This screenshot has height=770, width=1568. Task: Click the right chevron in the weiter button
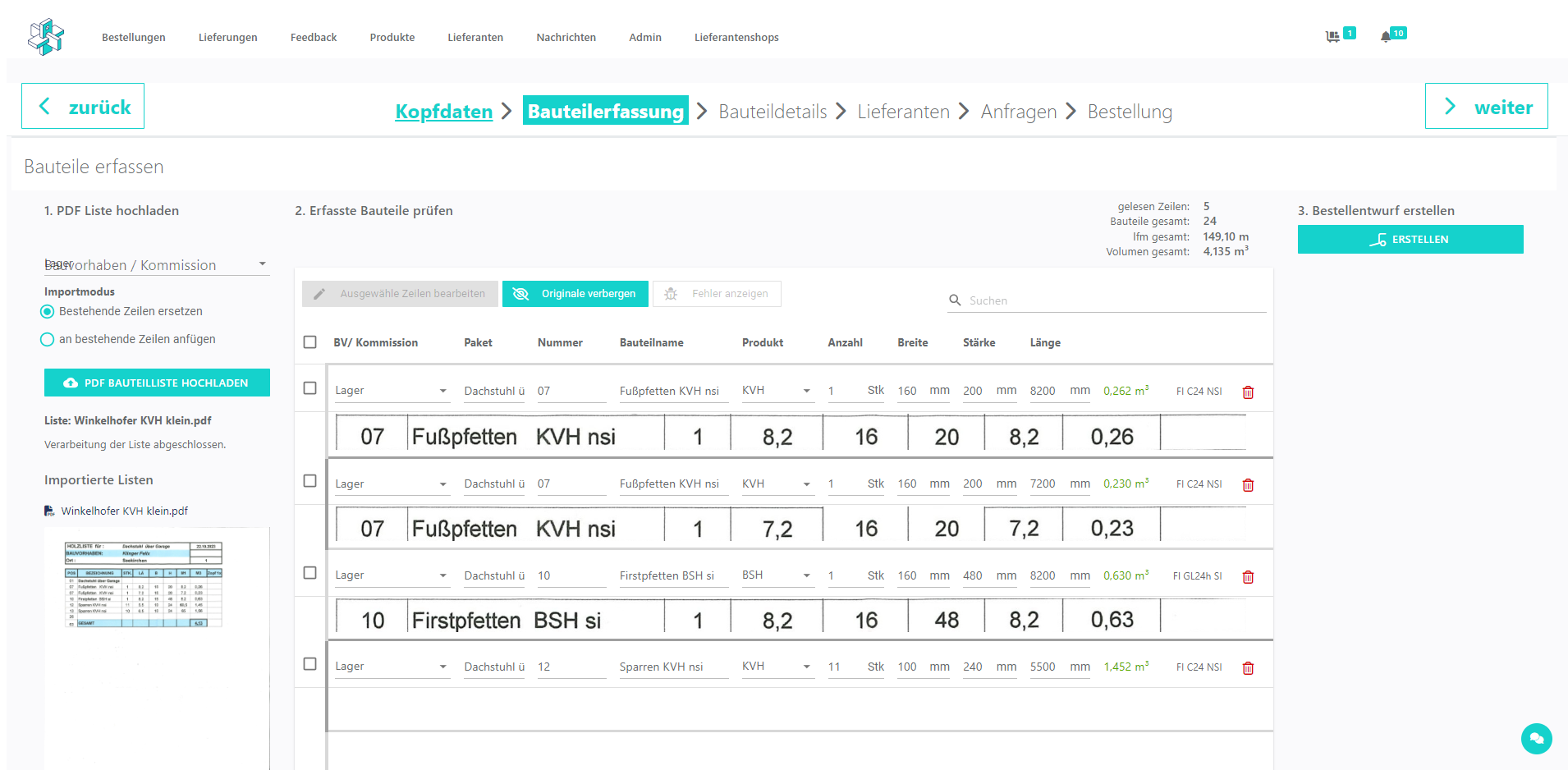(1450, 106)
